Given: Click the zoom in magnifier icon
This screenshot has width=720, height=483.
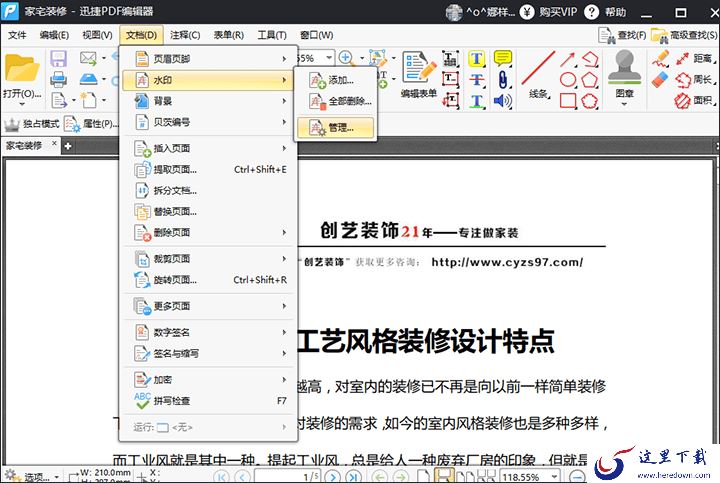Looking at the screenshot, I should [346, 58].
